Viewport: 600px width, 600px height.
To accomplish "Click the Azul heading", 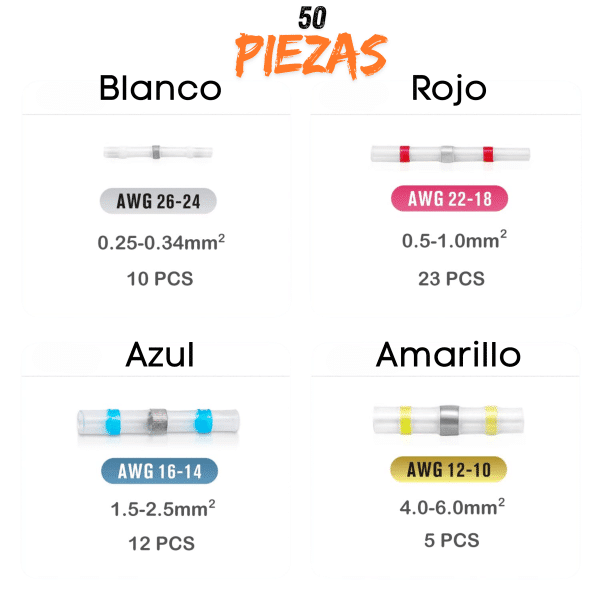I will click(x=160, y=354).
